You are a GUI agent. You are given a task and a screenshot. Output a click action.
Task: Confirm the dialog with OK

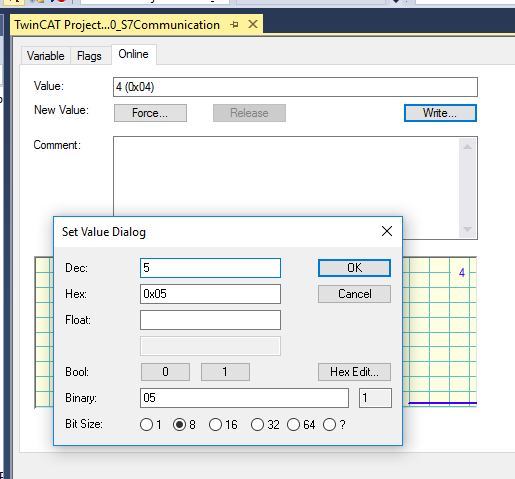click(354, 268)
